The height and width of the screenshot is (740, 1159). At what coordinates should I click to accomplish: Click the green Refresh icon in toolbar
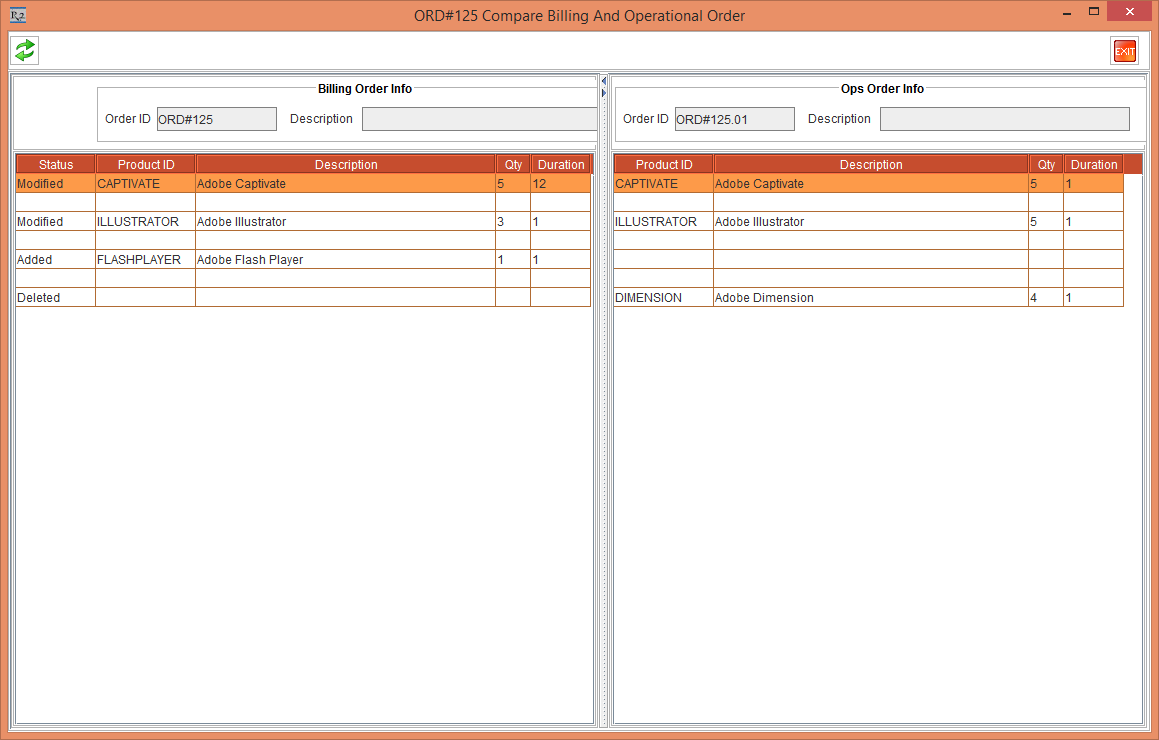point(25,50)
